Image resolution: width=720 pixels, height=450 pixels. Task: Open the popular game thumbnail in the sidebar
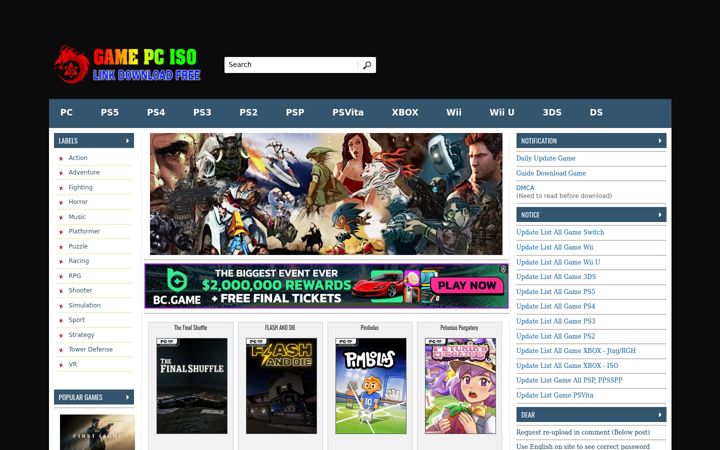pyautogui.click(x=97, y=432)
